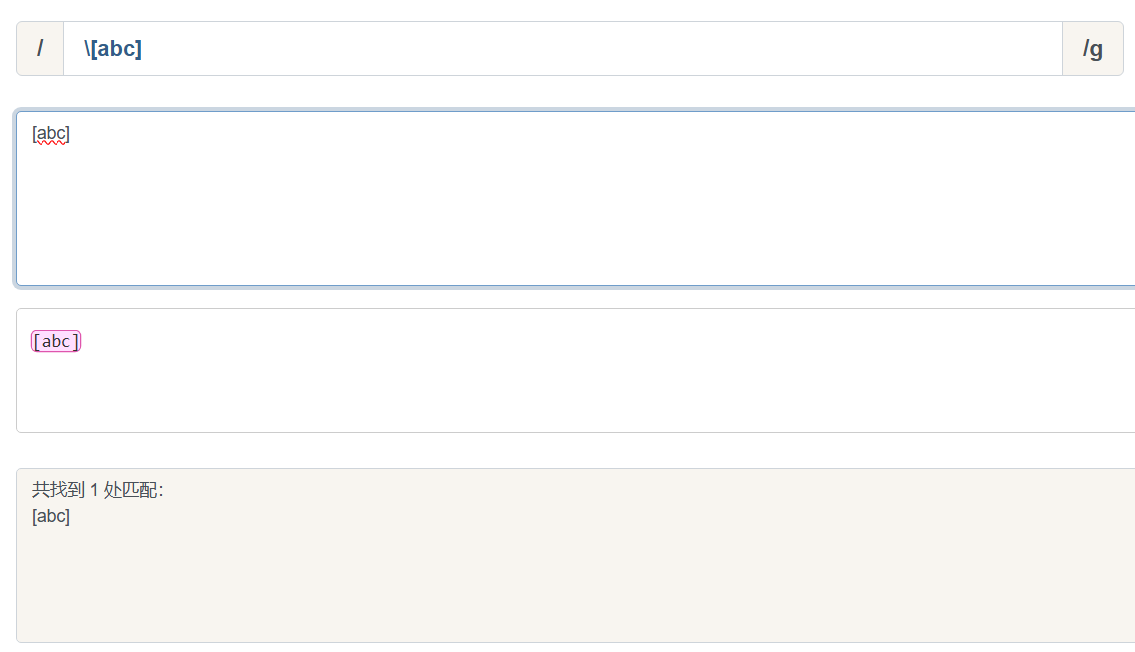
Task: Click the opening bracket of the highlighted match
Action: point(37,342)
